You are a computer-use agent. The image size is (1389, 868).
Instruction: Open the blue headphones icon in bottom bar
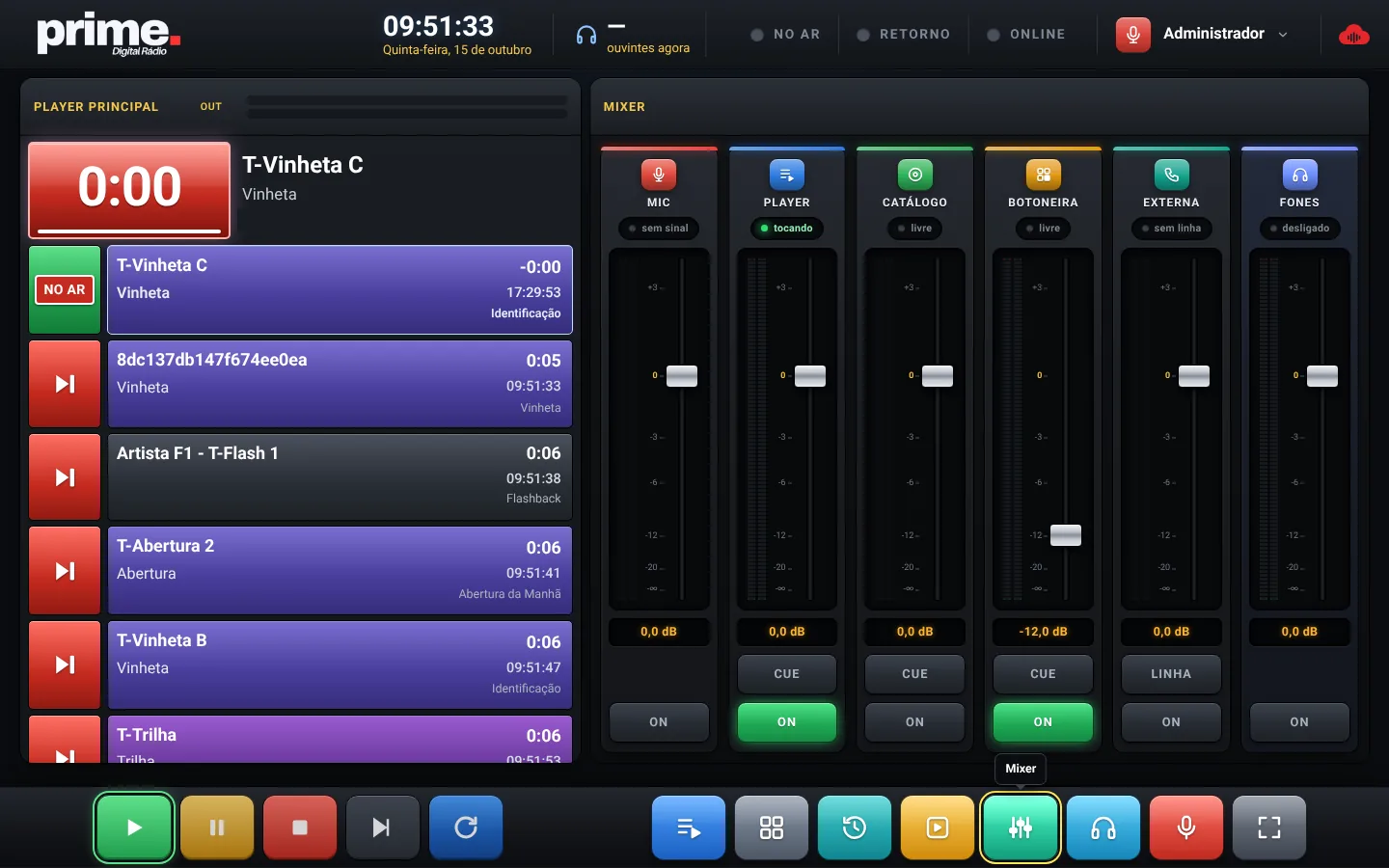pyautogui.click(x=1103, y=827)
